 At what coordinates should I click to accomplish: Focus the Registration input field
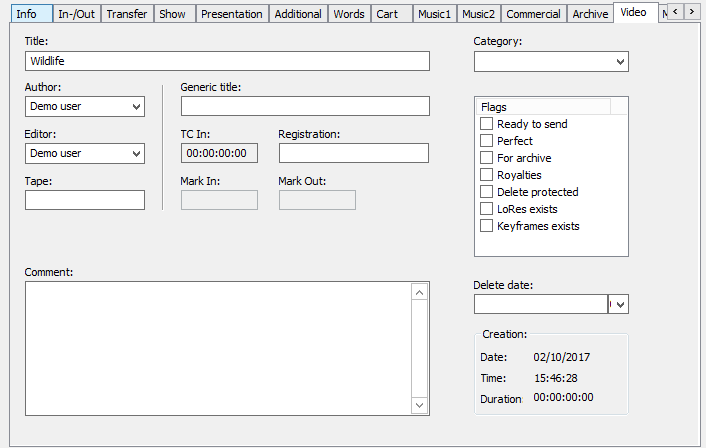pyautogui.click(x=353, y=153)
